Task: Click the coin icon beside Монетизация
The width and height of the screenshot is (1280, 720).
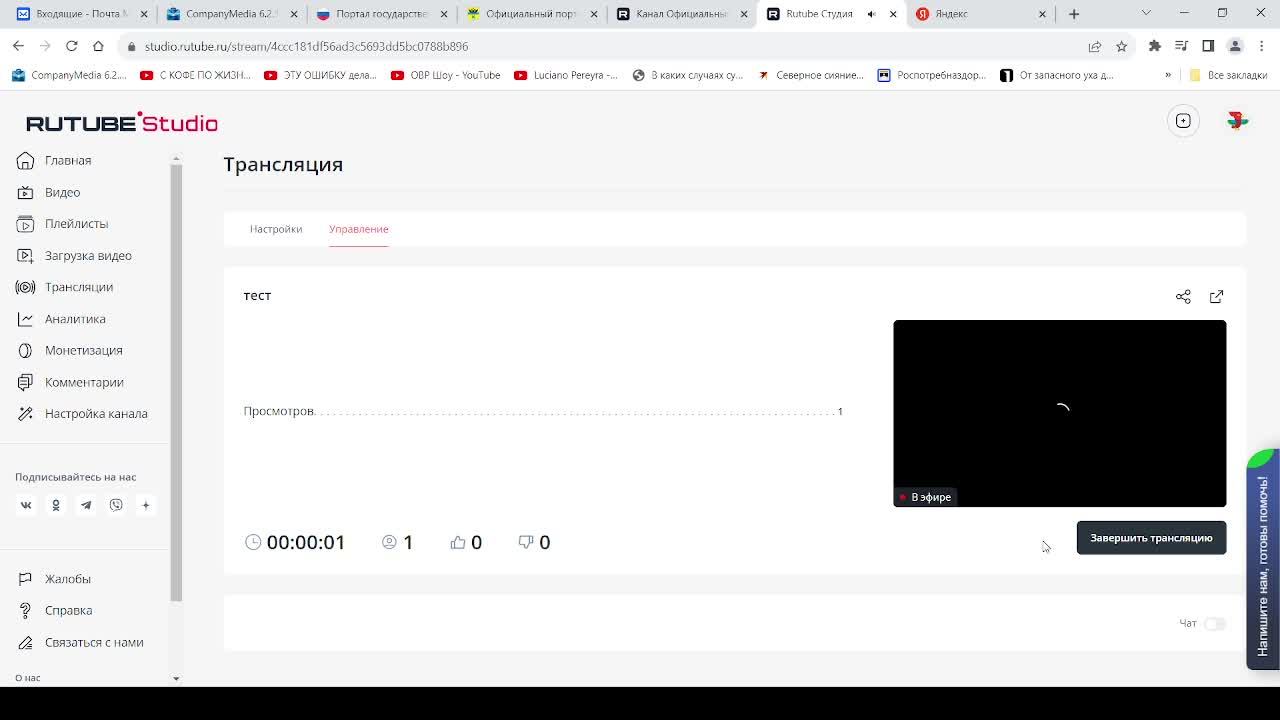Action: point(25,350)
